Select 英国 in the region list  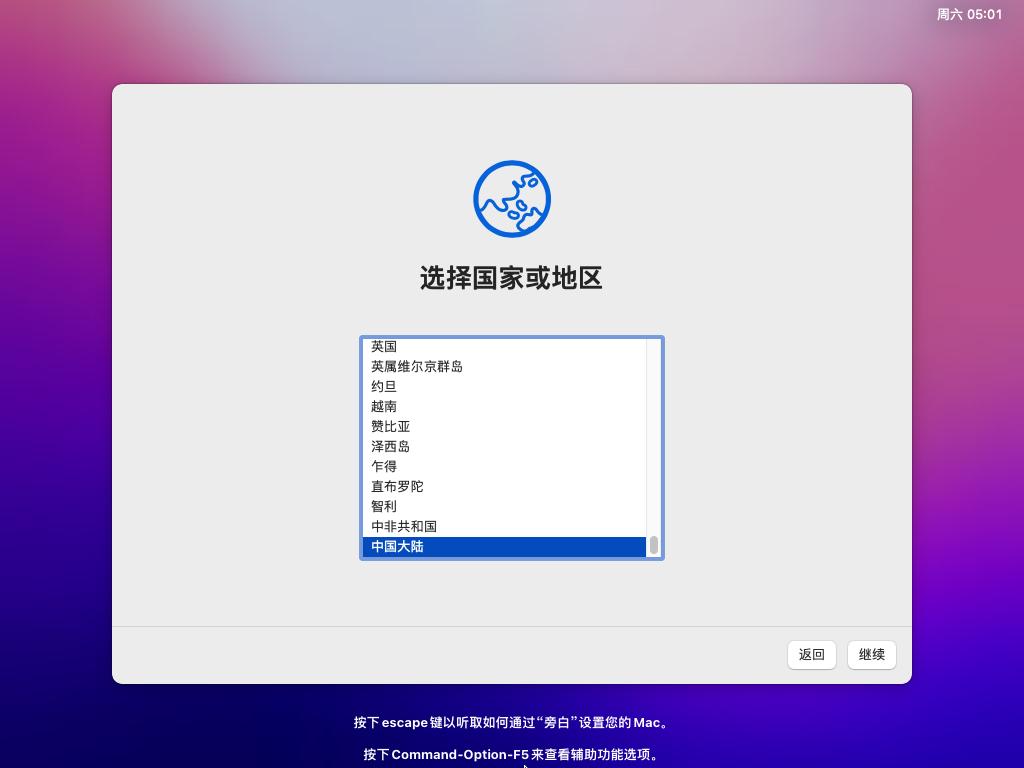tap(384, 347)
